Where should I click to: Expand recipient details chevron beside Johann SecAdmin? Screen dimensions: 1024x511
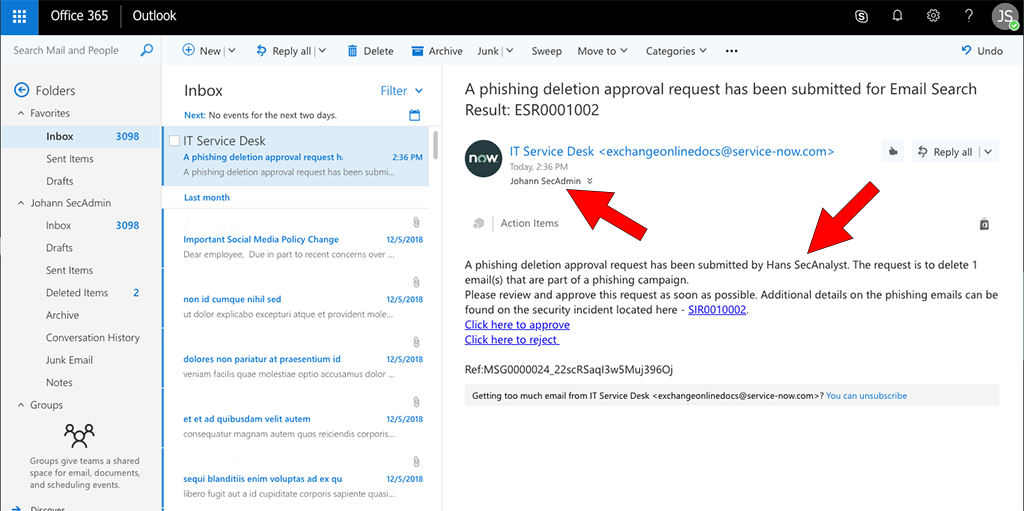590,182
